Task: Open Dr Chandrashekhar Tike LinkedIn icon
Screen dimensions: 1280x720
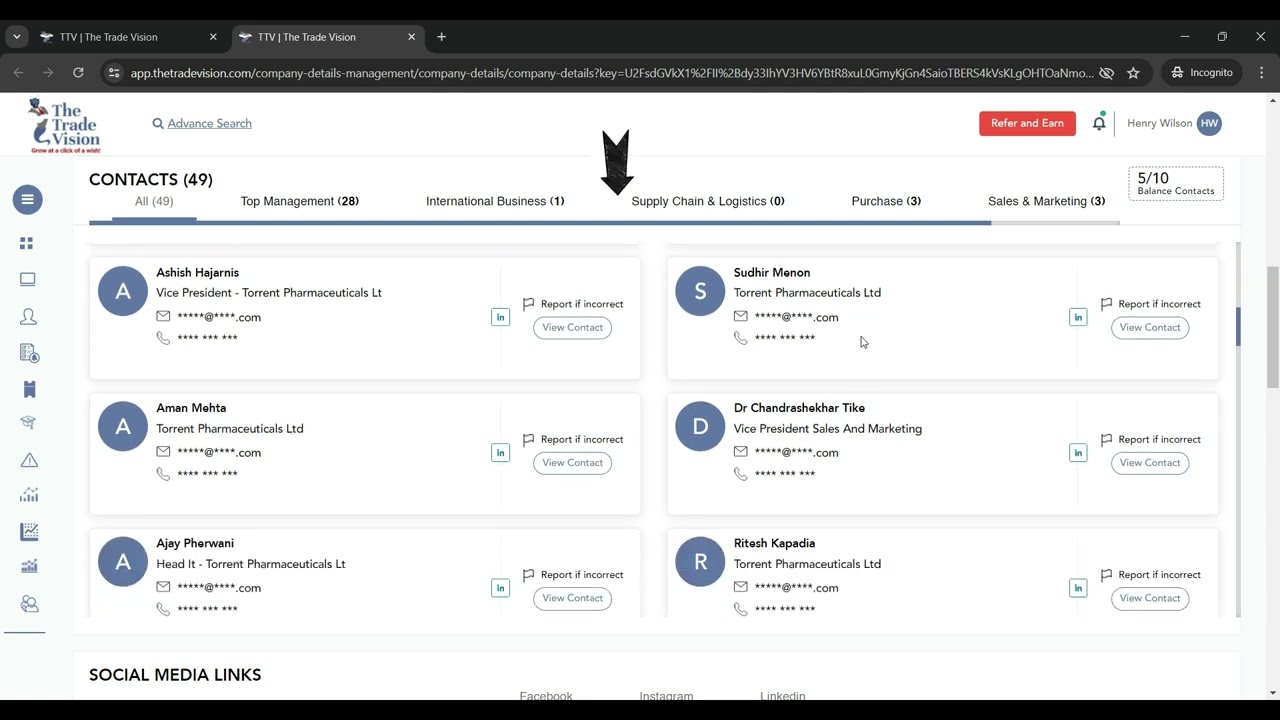Action: (x=1078, y=452)
